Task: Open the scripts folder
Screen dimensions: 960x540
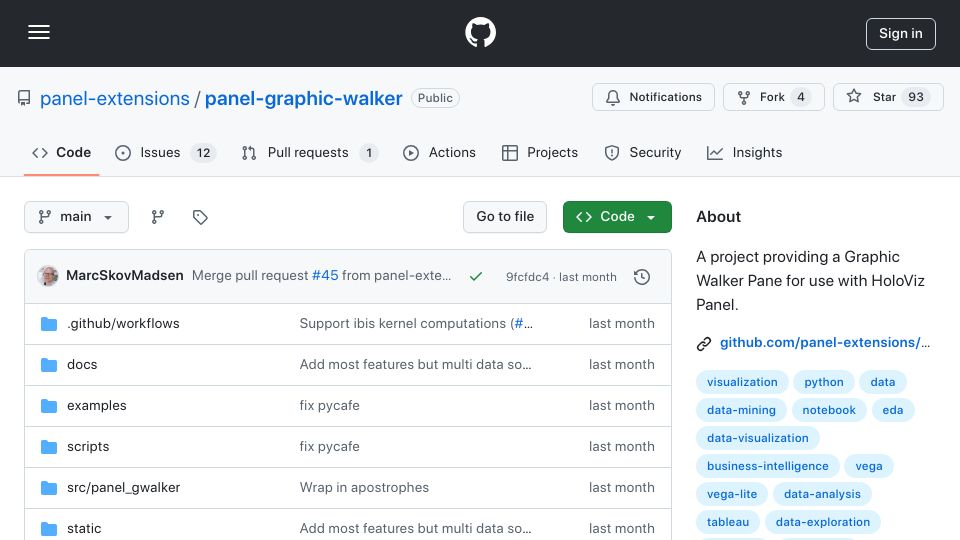Action: point(88,446)
